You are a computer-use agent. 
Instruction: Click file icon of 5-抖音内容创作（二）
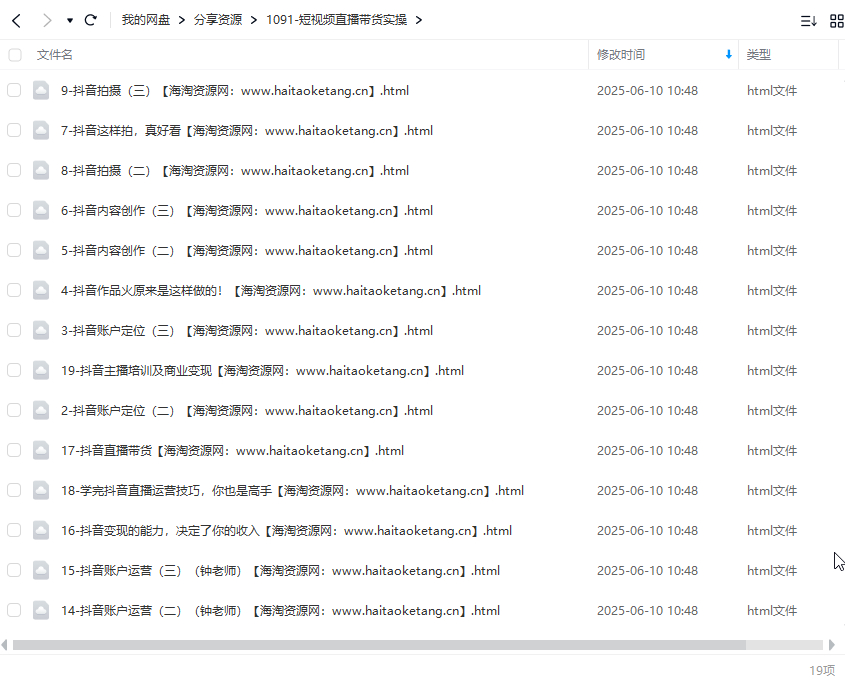coord(41,251)
